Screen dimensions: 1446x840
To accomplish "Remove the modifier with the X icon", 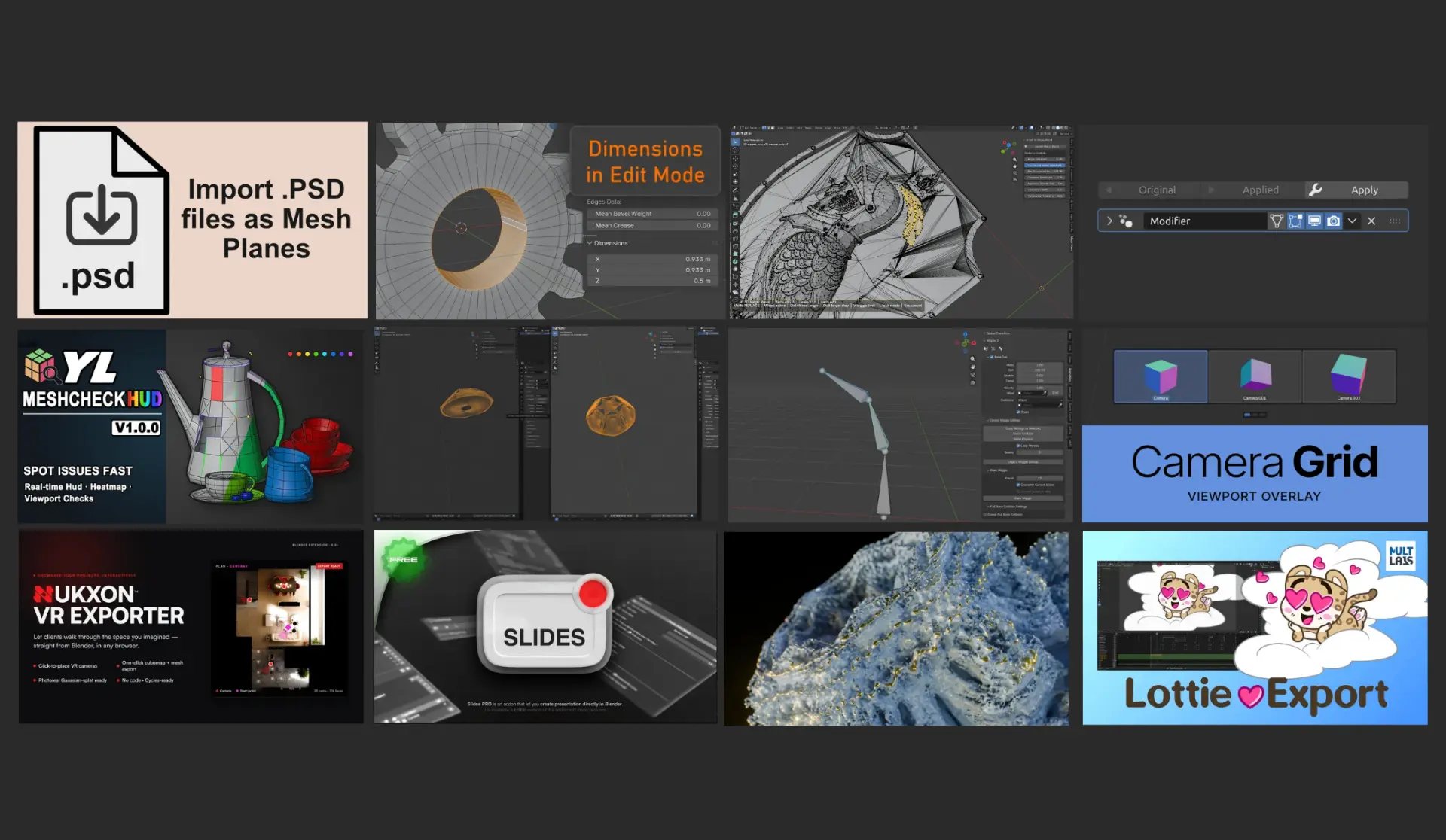I will [x=1371, y=221].
